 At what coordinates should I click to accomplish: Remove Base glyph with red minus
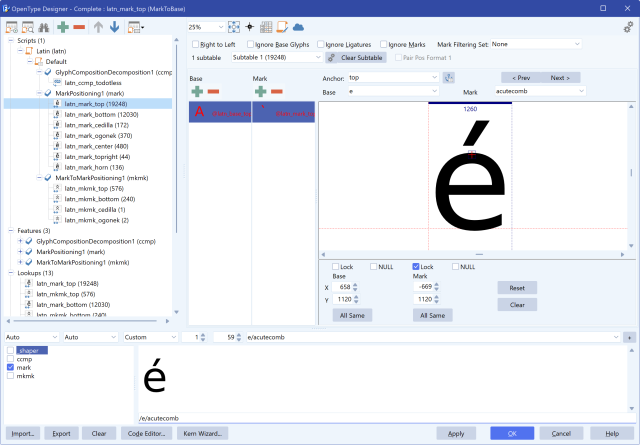coord(213,91)
